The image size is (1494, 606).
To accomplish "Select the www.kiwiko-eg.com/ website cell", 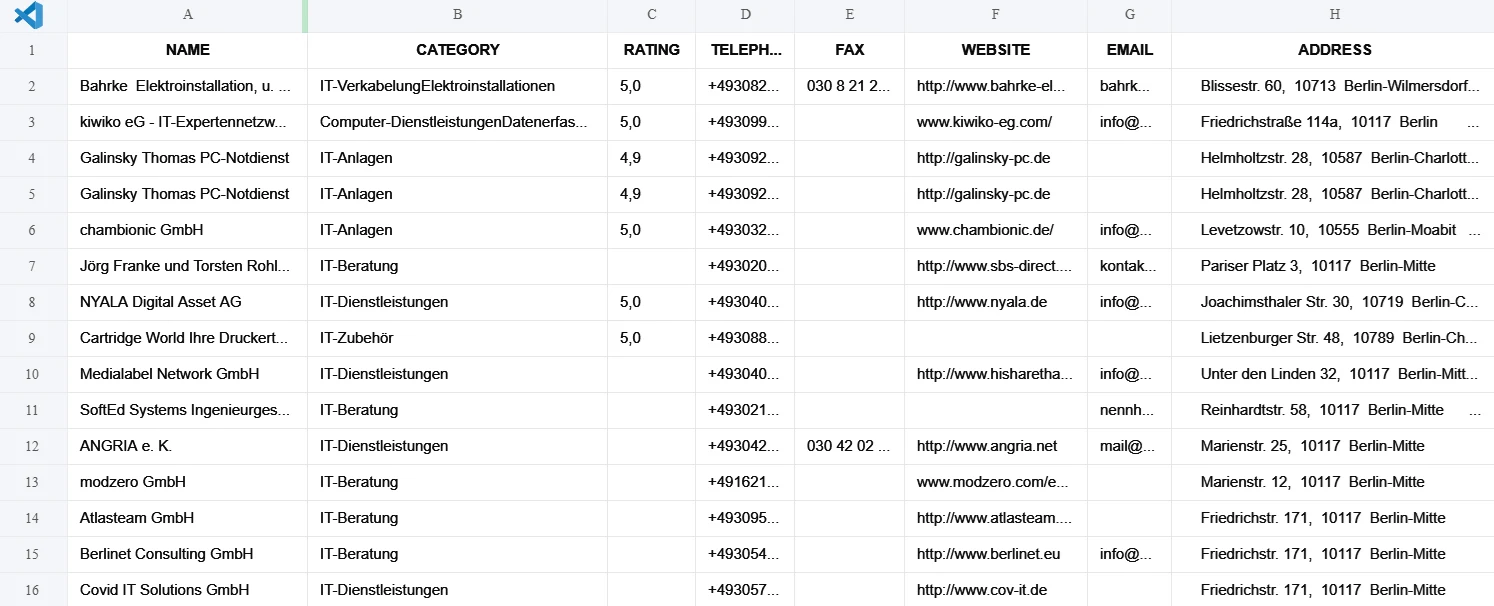I will [996, 122].
